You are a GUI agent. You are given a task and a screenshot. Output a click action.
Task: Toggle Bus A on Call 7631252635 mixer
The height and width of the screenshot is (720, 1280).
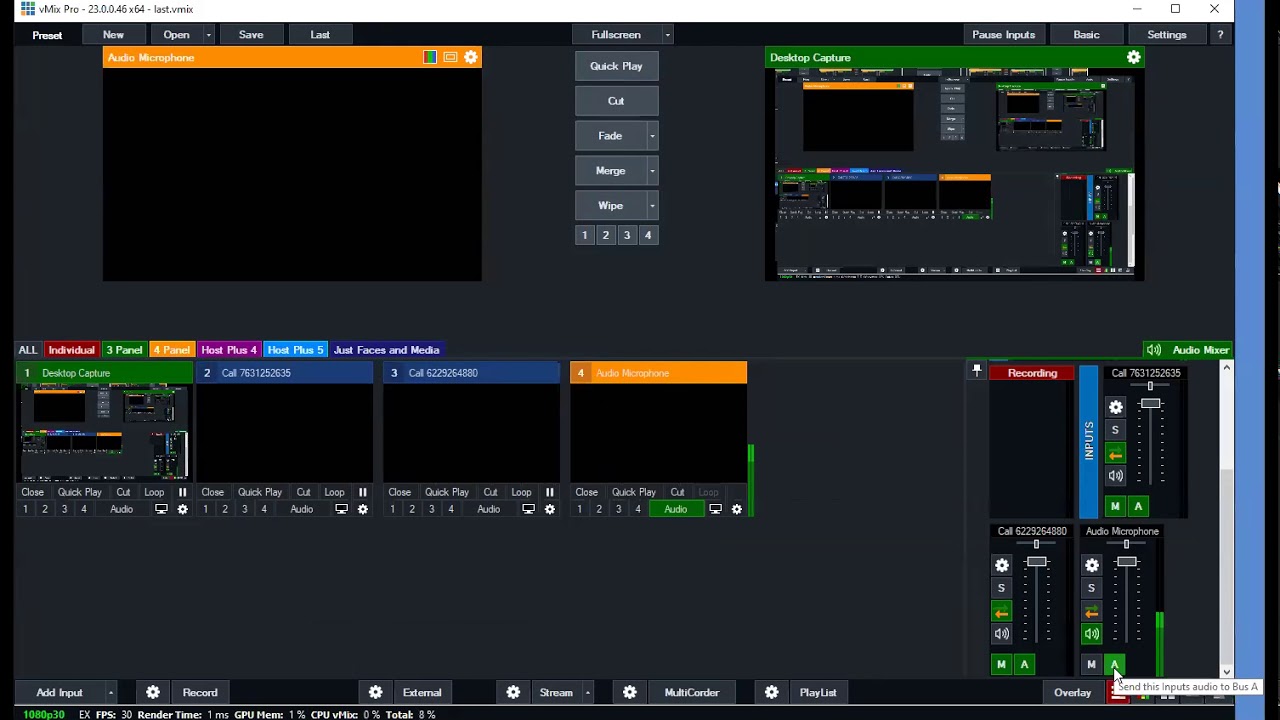[1138, 506]
